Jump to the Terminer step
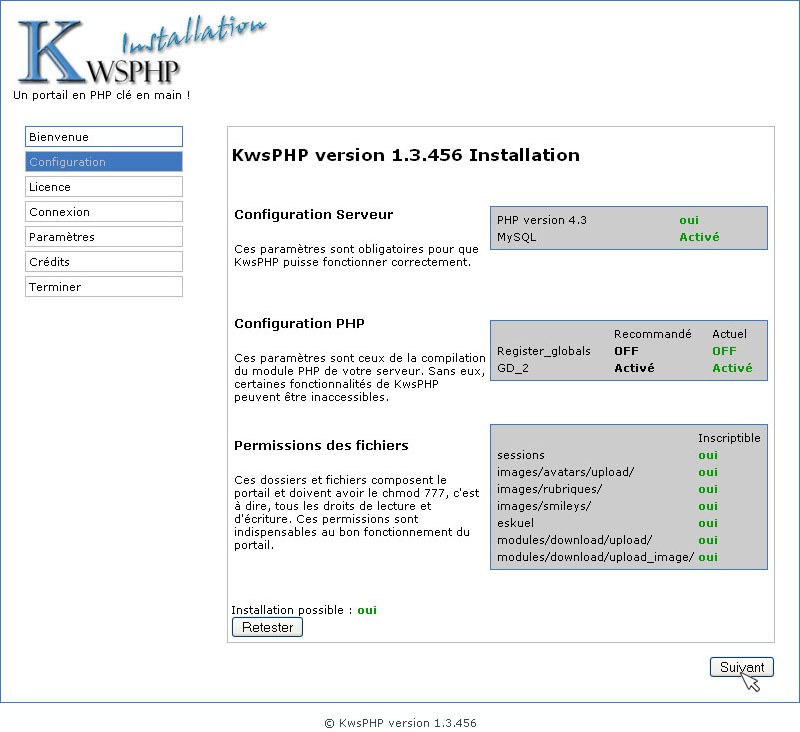800x732 pixels. [104, 287]
